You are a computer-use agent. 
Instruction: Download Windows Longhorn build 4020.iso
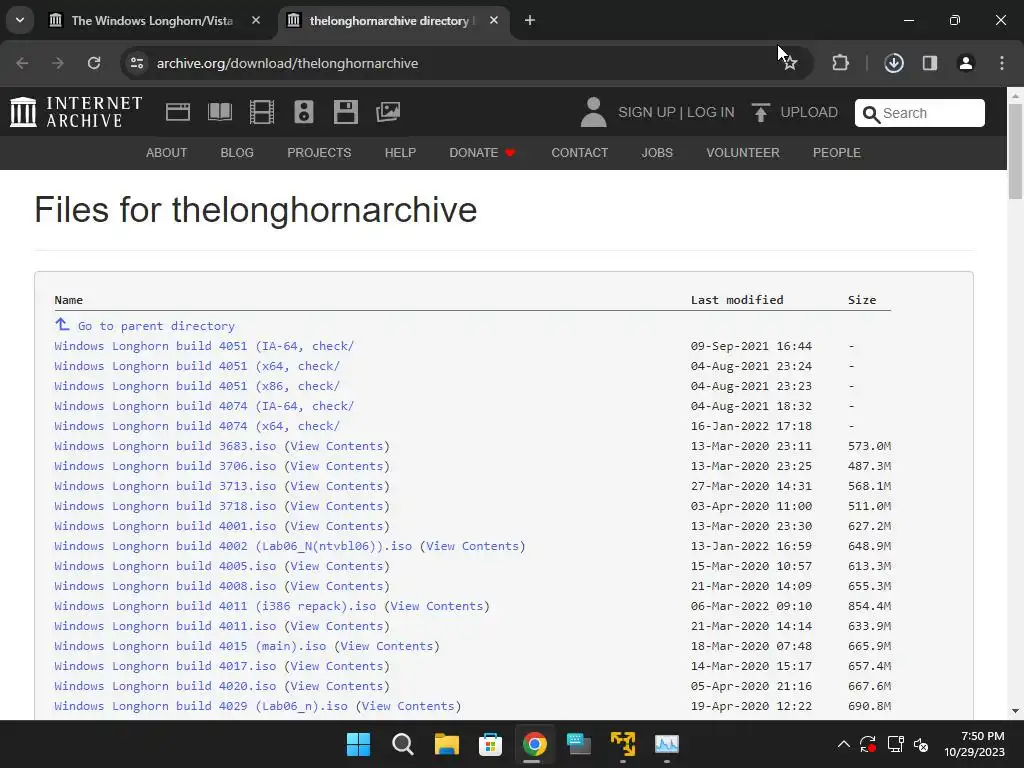coord(165,686)
